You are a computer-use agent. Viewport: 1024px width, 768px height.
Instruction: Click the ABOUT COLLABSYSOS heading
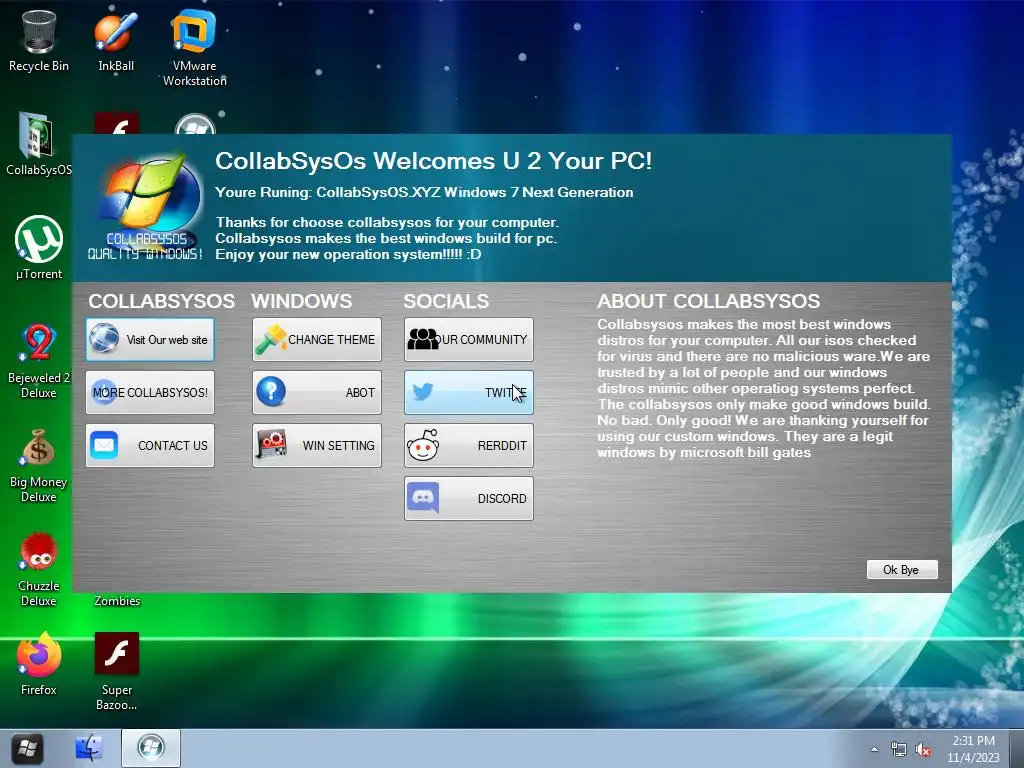(709, 301)
